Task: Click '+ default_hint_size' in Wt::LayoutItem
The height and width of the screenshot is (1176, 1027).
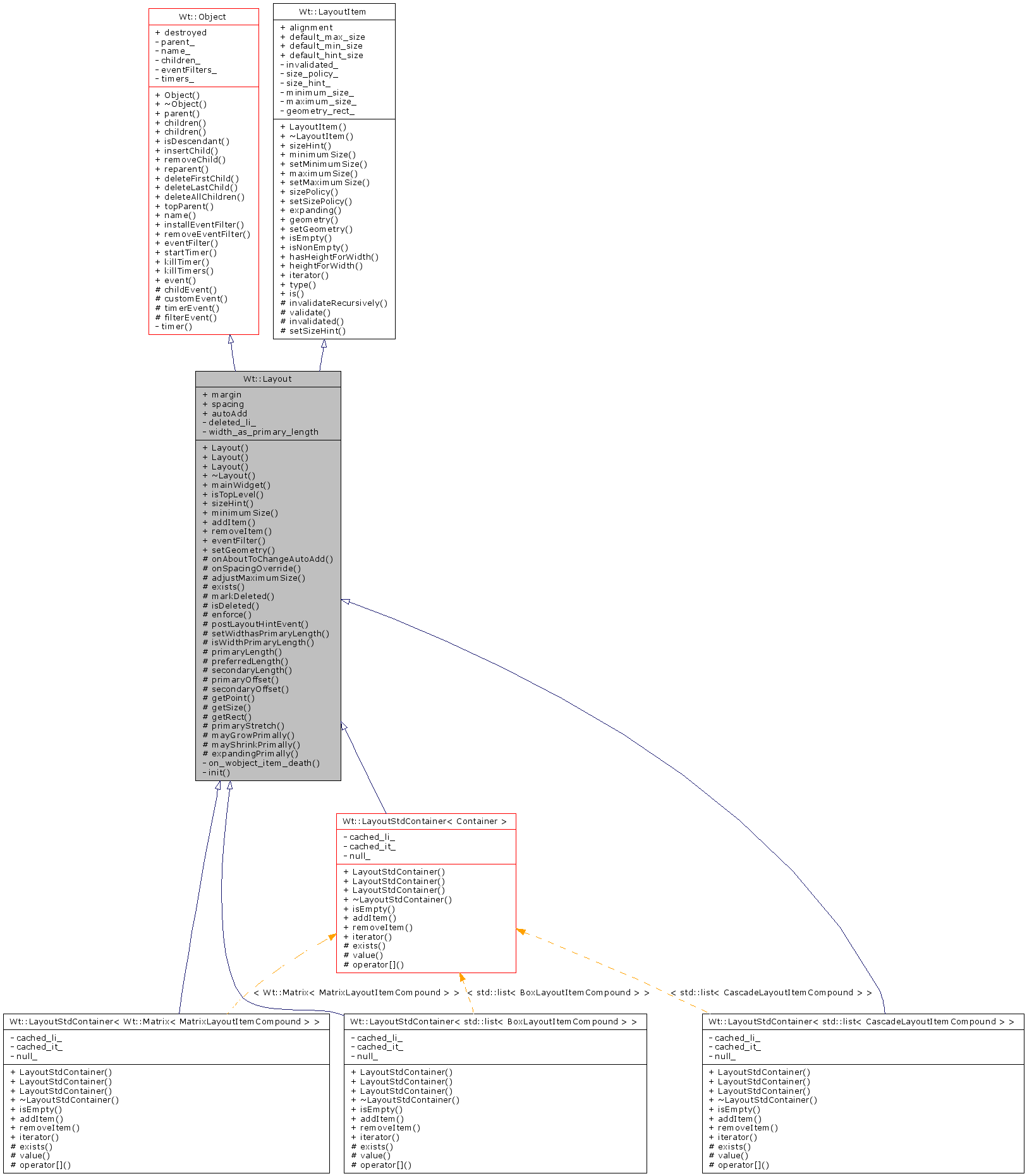Action: [322, 56]
